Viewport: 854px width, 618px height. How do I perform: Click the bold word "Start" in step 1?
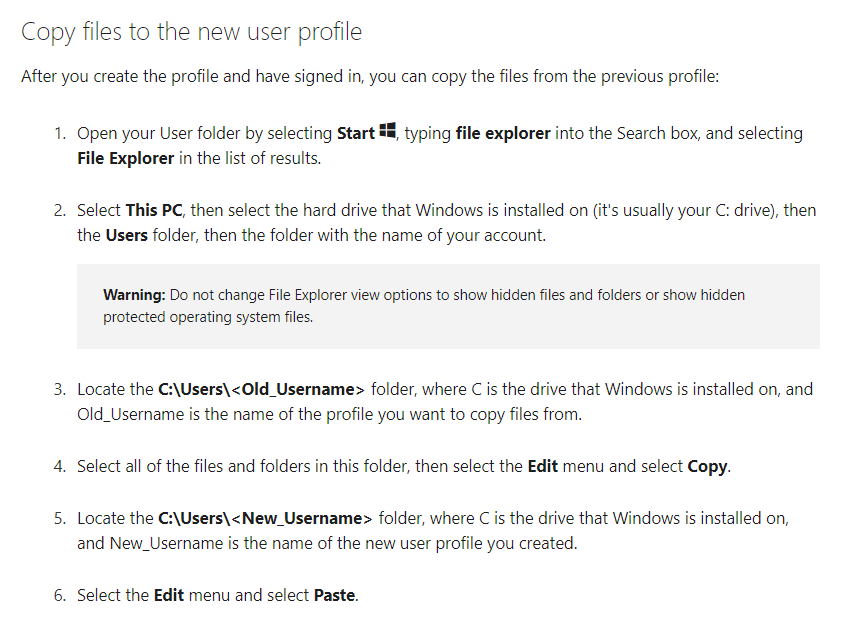[356, 133]
